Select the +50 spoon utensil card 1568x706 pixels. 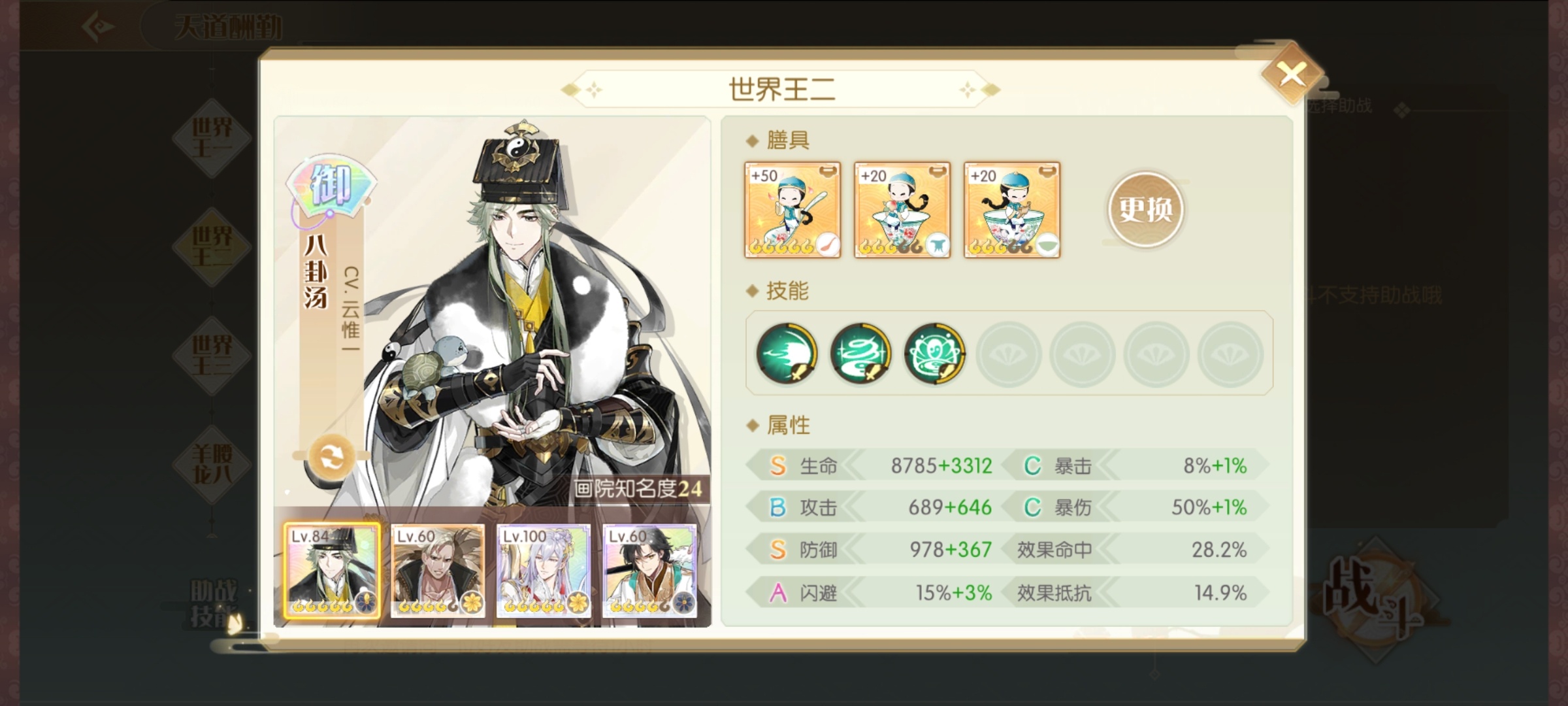pyautogui.click(x=792, y=210)
